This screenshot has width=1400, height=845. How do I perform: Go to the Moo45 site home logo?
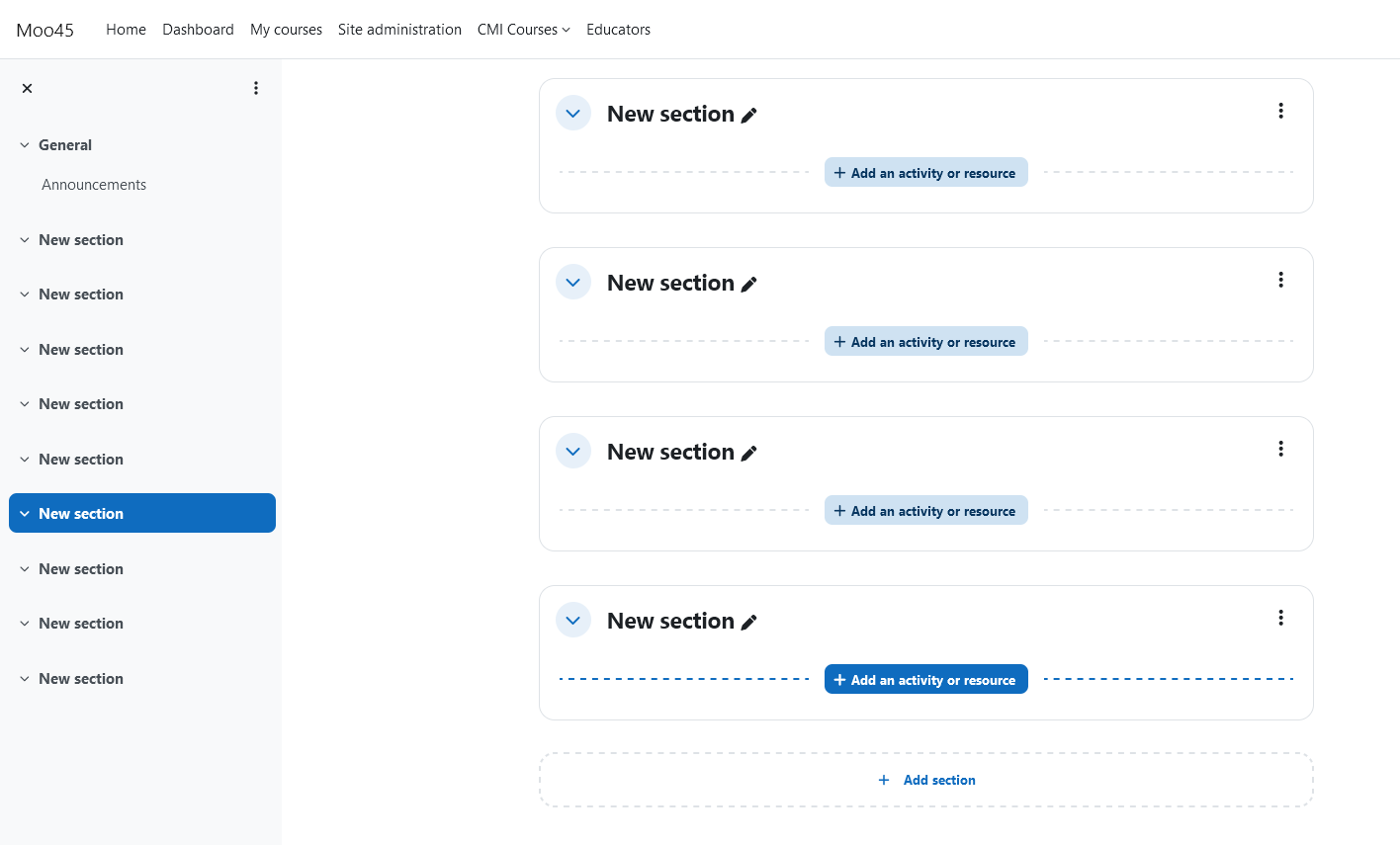coord(45,30)
